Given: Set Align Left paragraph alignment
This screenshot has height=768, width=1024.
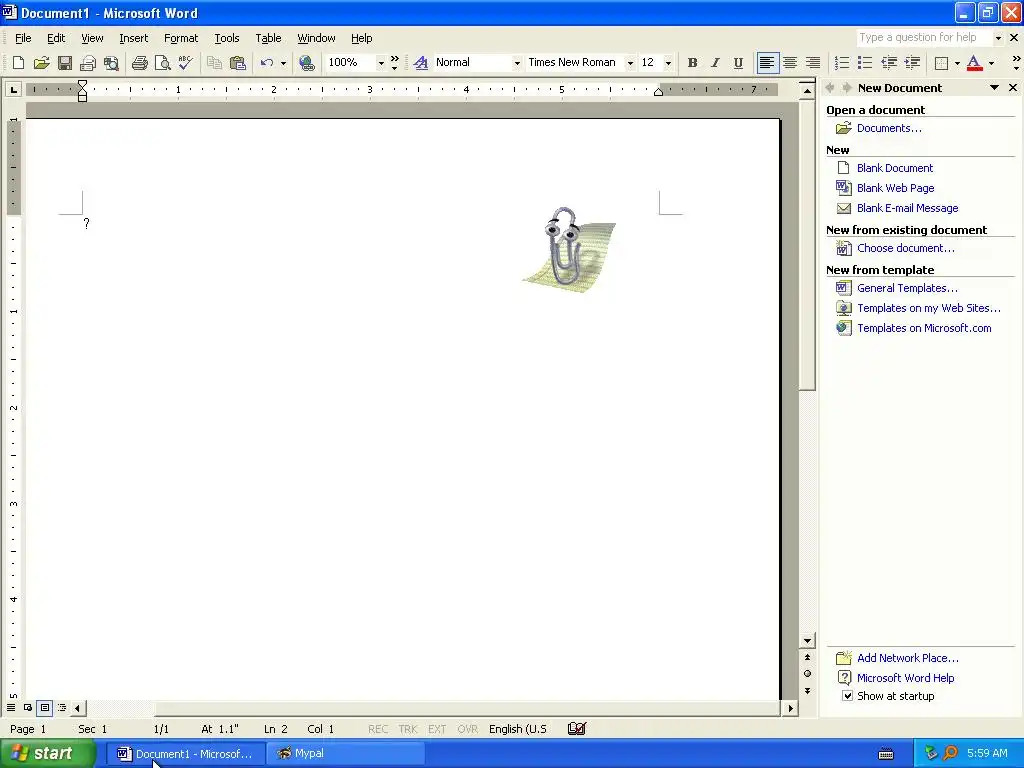Looking at the screenshot, I should [x=767, y=63].
